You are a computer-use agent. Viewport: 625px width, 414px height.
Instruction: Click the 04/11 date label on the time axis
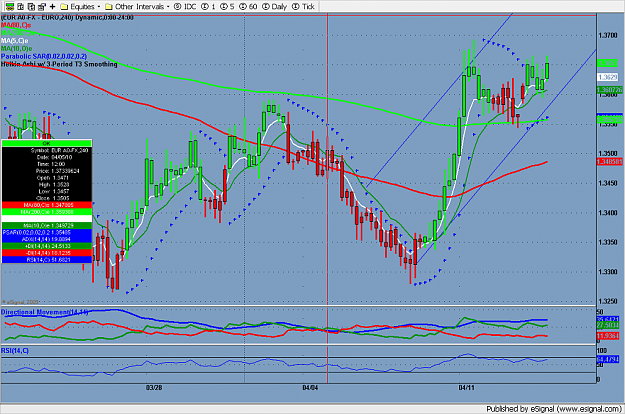[x=466, y=388]
